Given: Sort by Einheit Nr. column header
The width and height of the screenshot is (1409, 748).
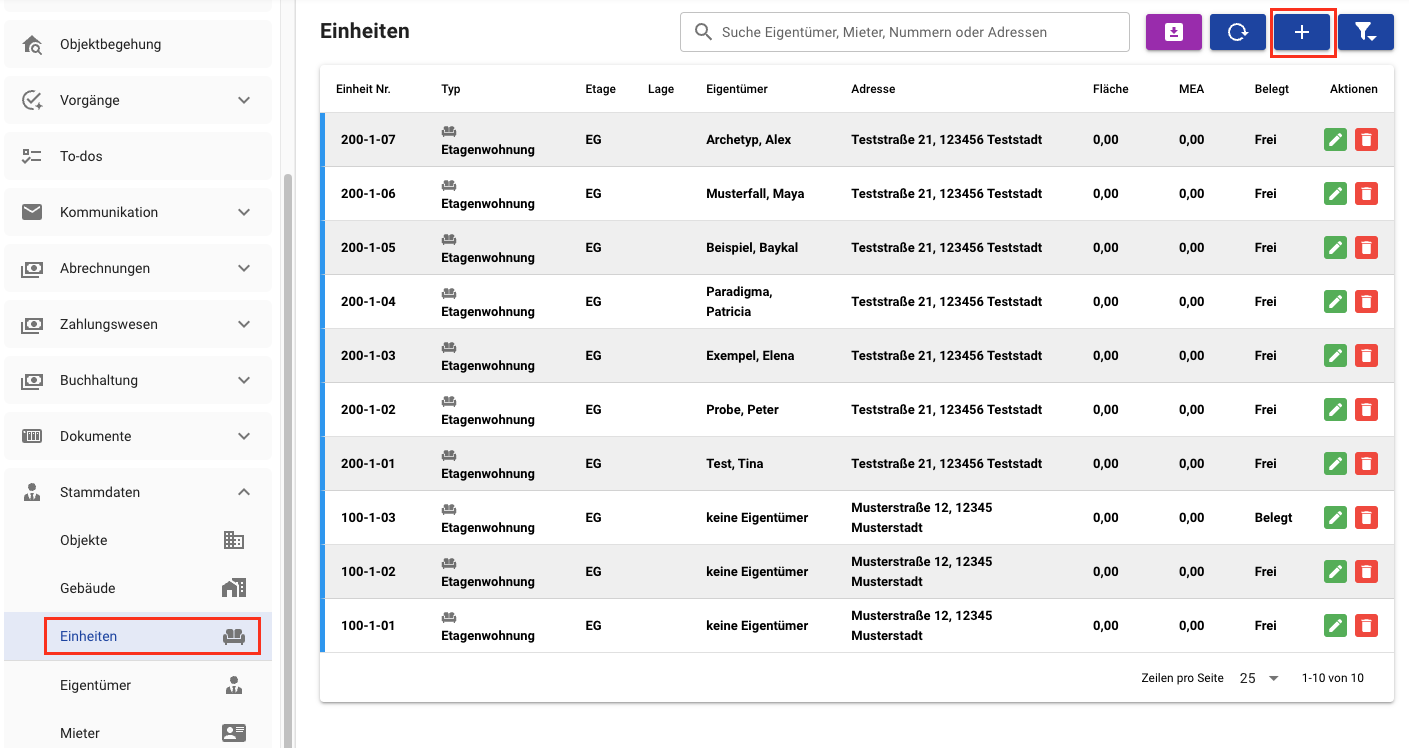Looking at the screenshot, I should (x=363, y=89).
